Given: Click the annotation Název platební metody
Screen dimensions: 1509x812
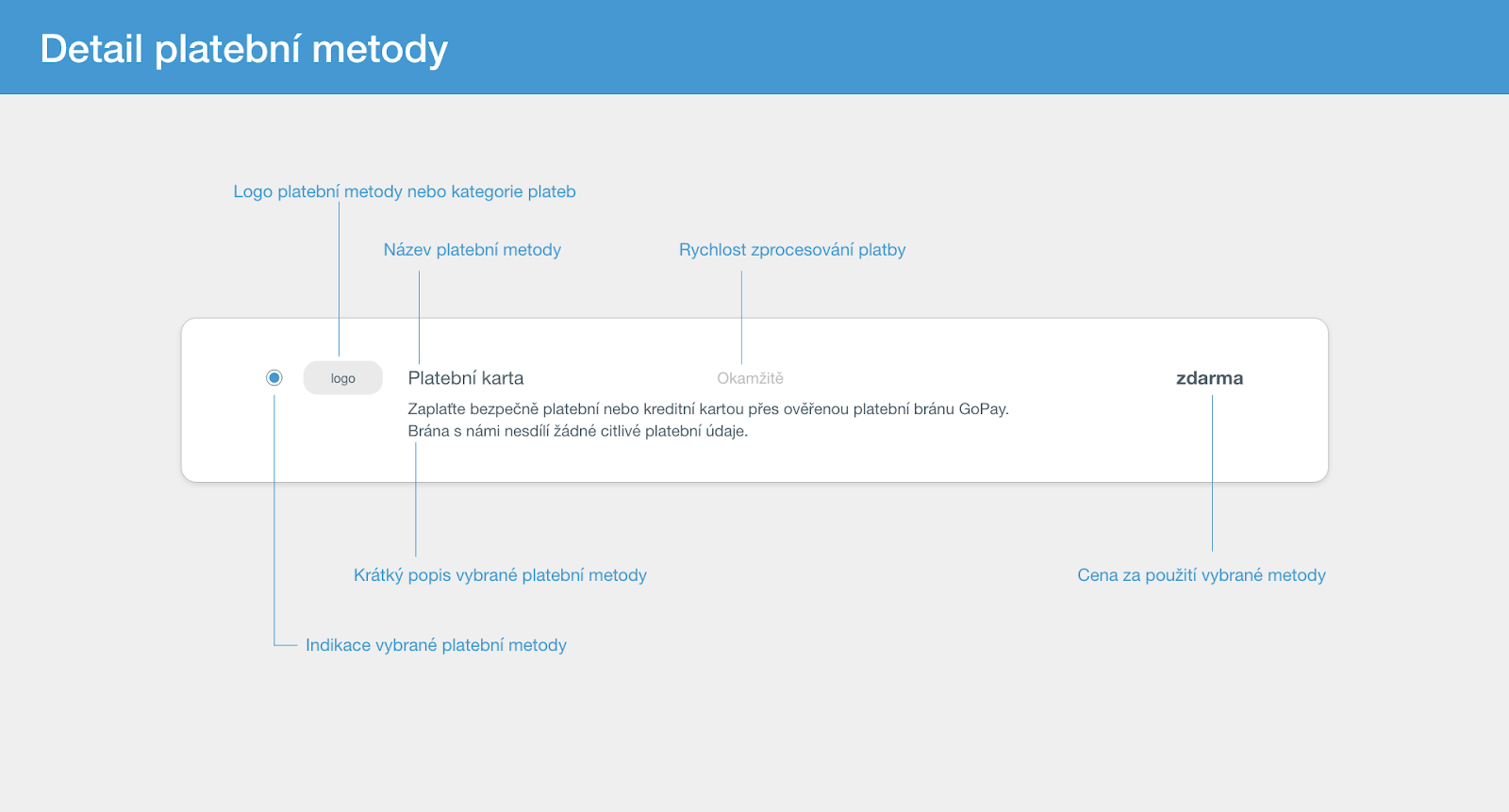Looking at the screenshot, I should [472, 250].
